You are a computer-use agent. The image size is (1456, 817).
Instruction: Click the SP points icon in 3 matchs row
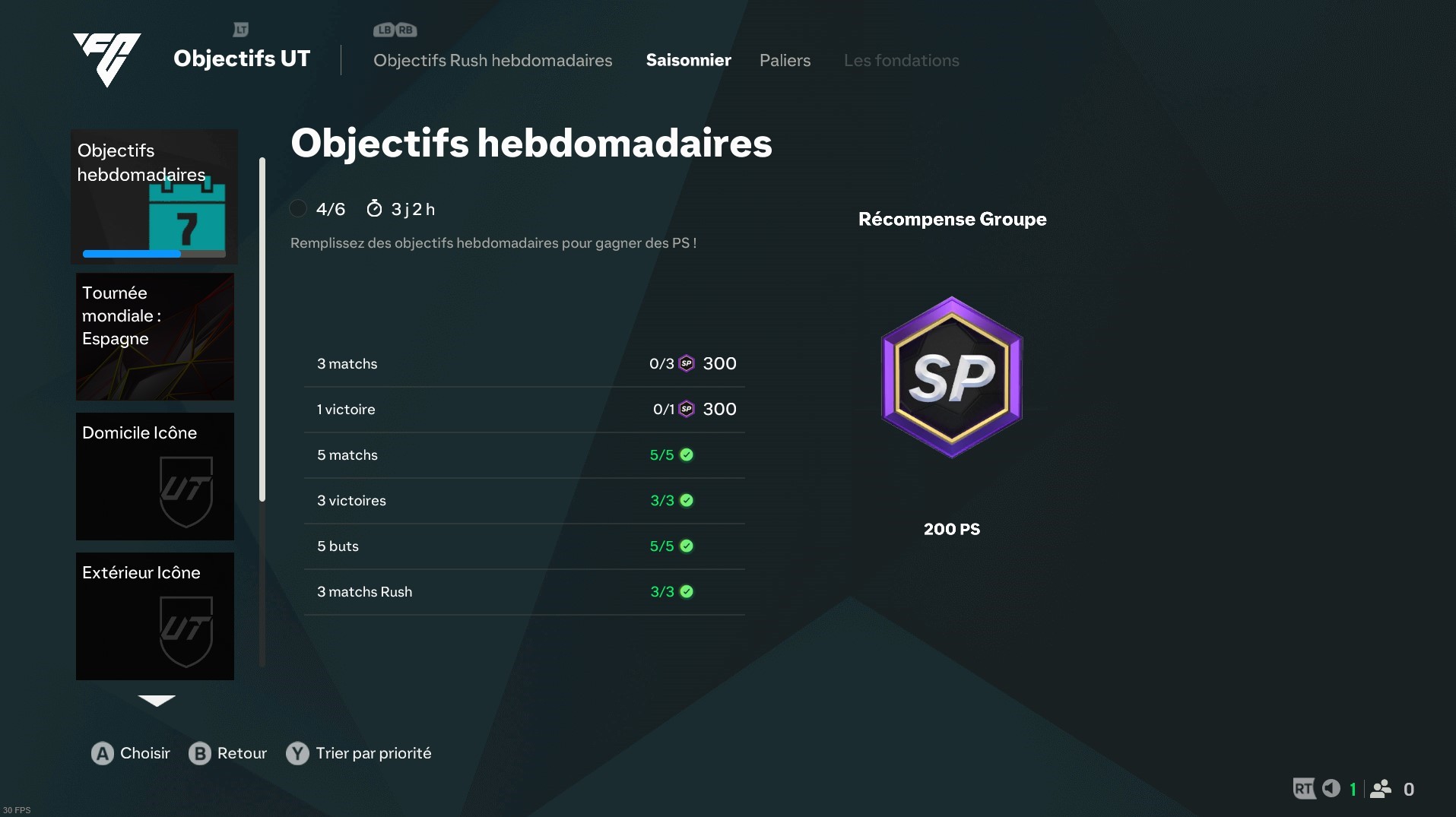(x=687, y=363)
